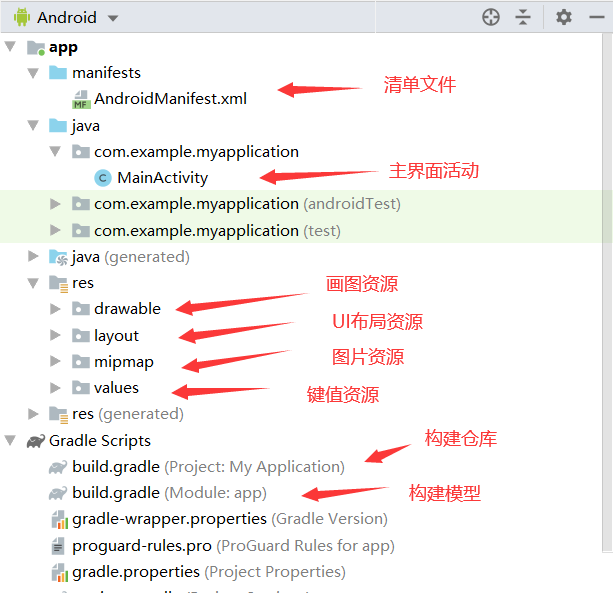Open the MainActivity class
Viewport: 613px width, 593px height.
pos(163,178)
